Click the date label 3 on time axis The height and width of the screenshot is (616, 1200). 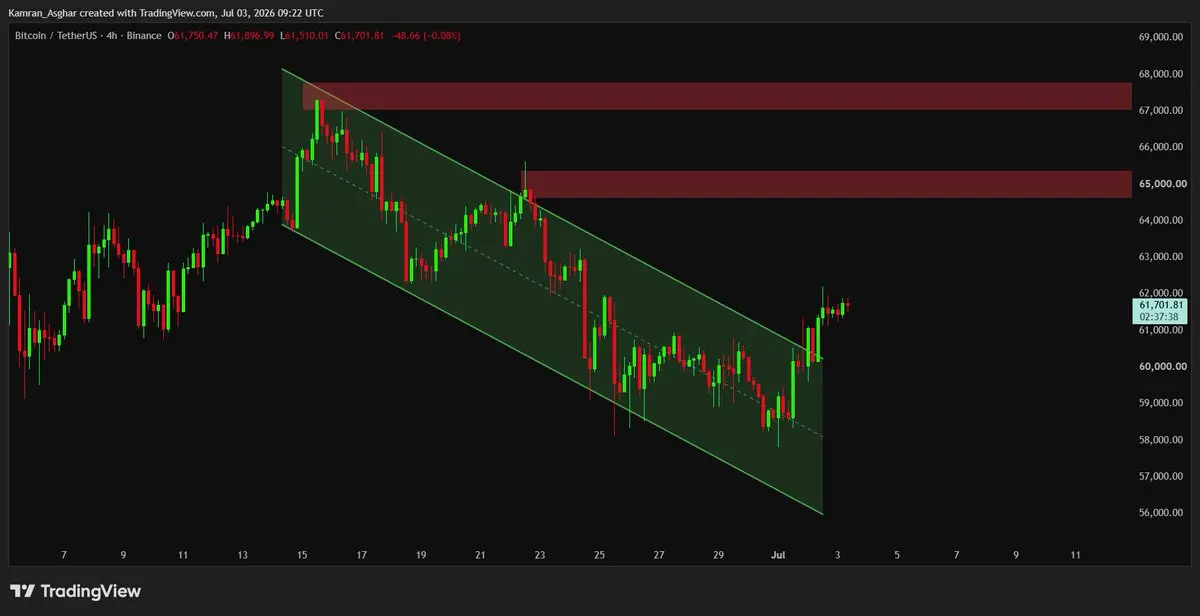(837, 554)
